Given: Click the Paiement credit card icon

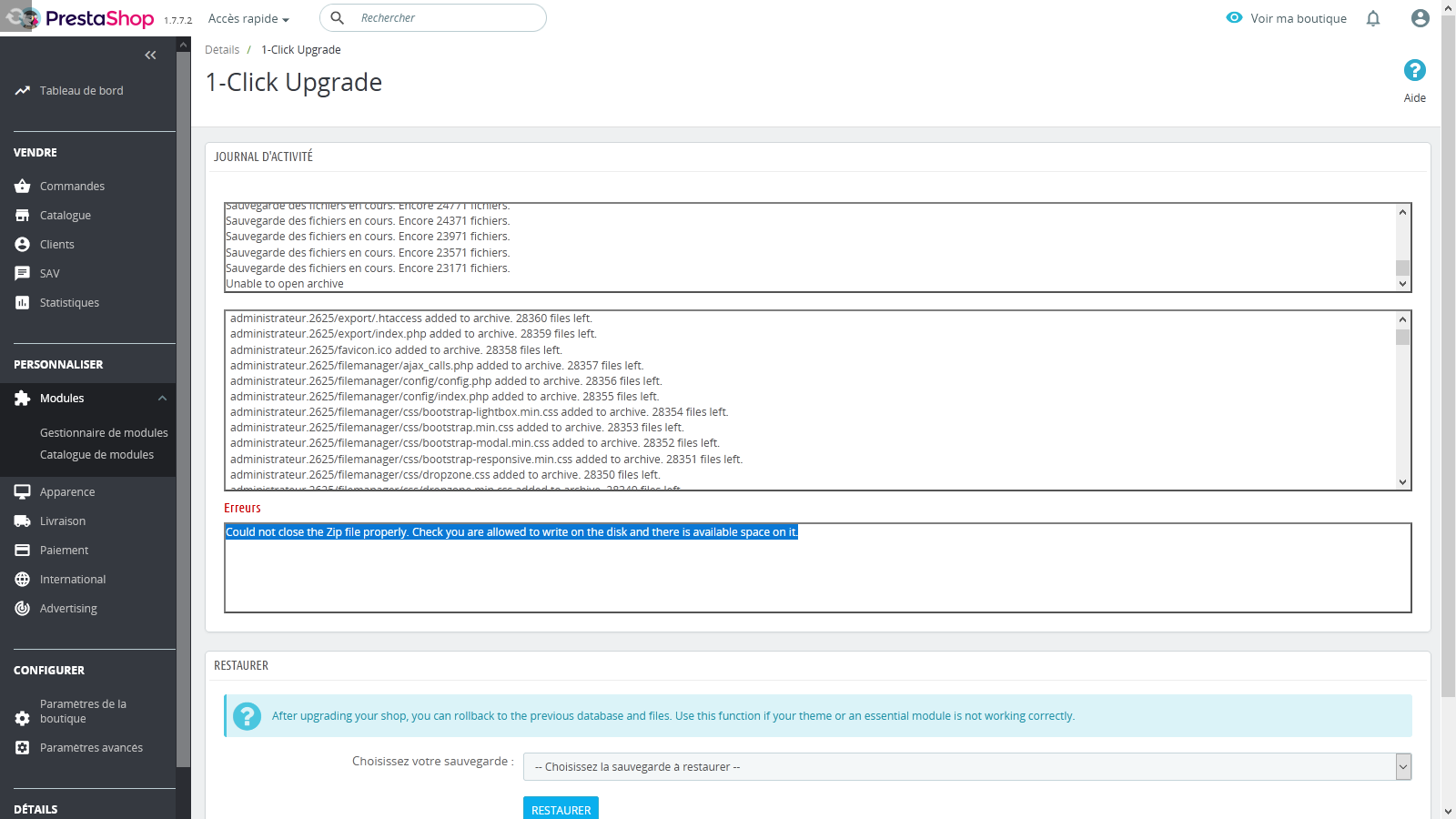Looking at the screenshot, I should pyautogui.click(x=23, y=551).
